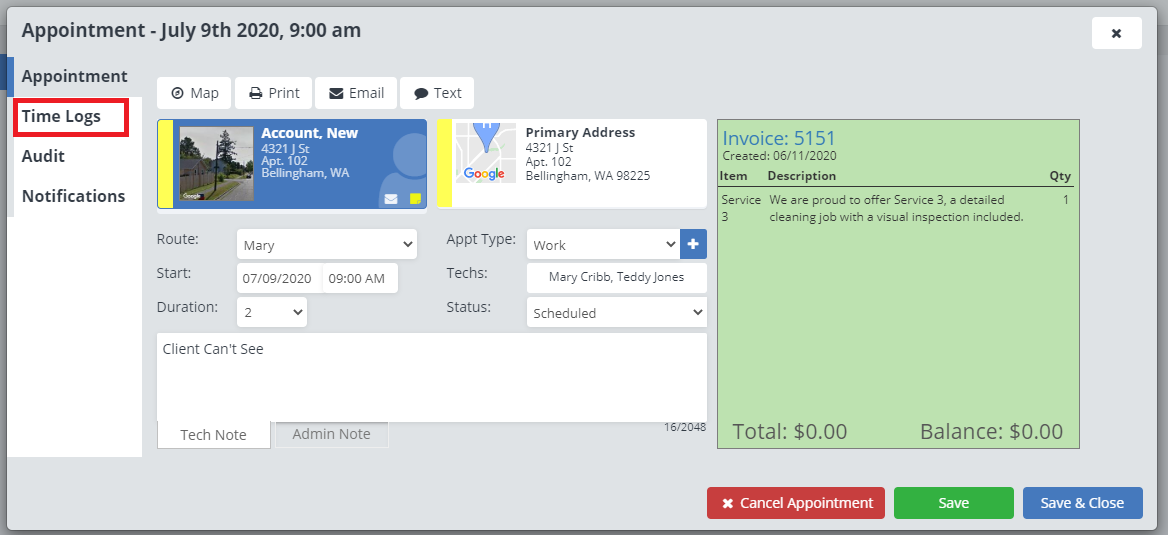The height and width of the screenshot is (535, 1168).
Task: Click the Cancel Appointment button
Action: 796,503
